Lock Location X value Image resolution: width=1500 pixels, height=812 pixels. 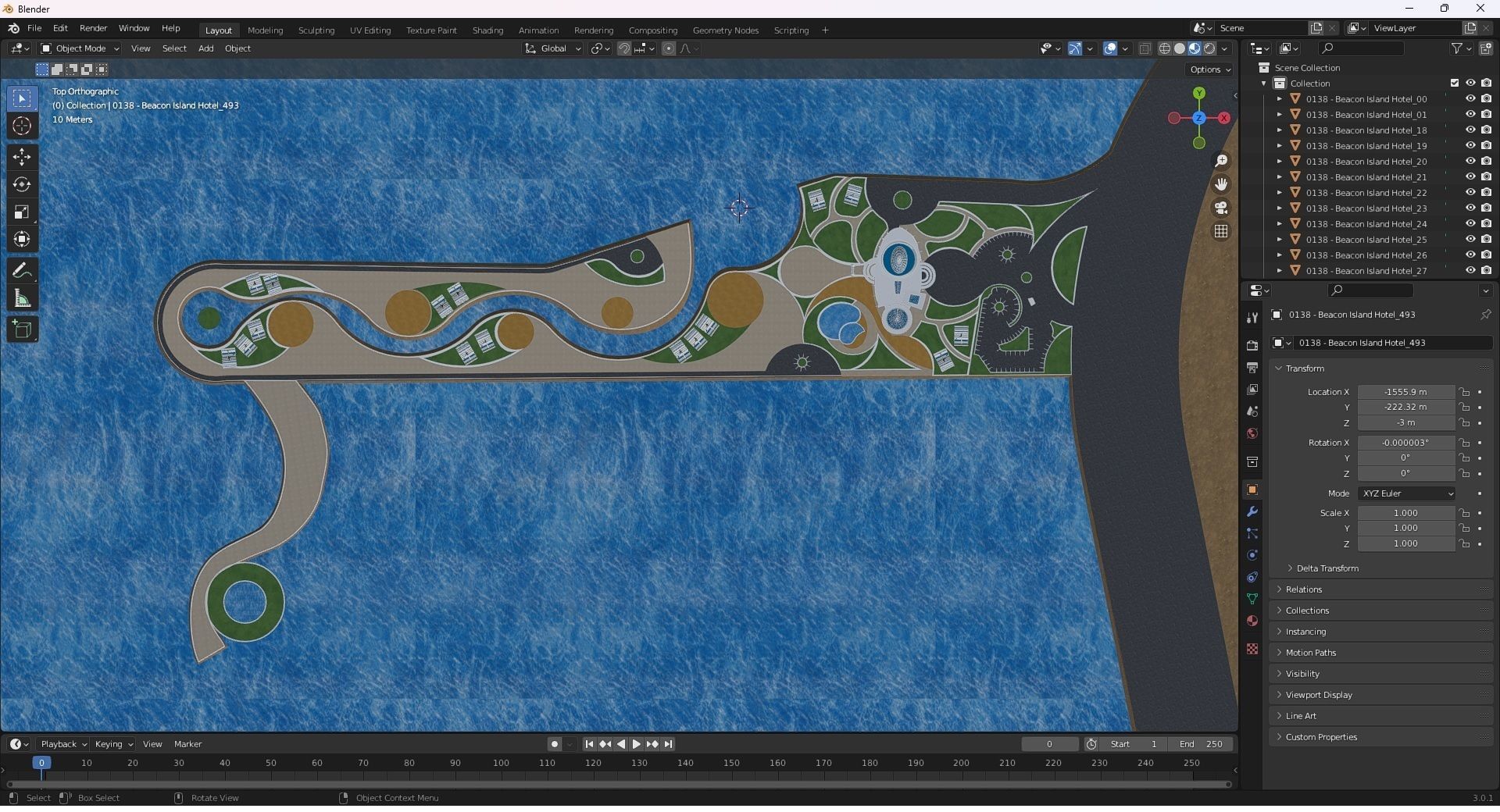[1465, 392]
